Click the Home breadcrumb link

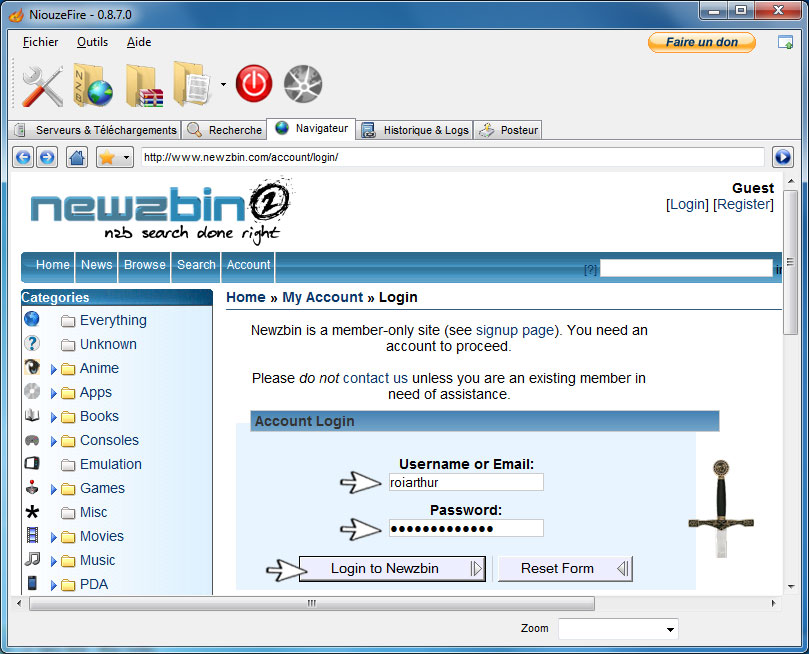(246, 298)
